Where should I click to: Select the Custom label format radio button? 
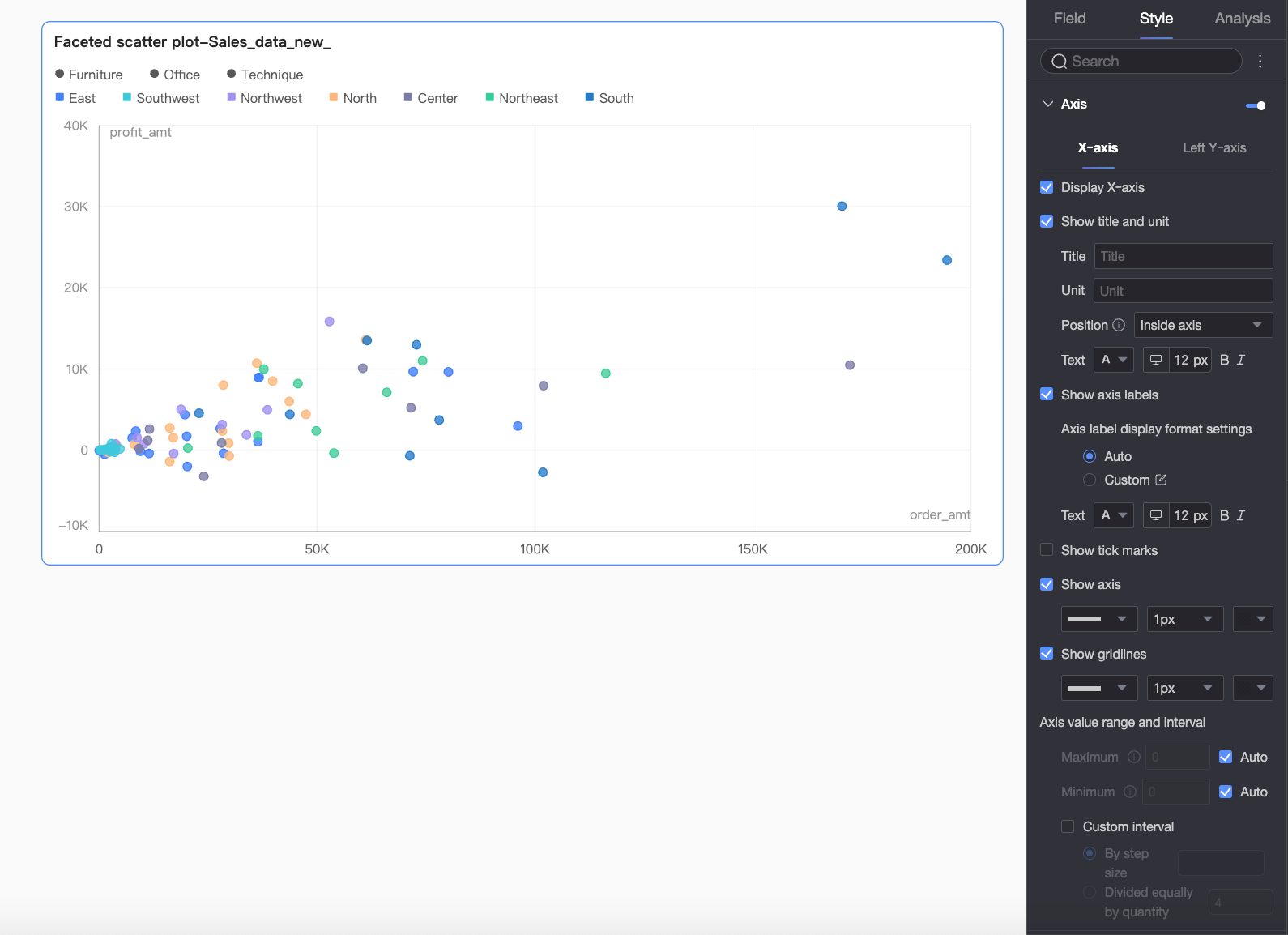[1090, 480]
